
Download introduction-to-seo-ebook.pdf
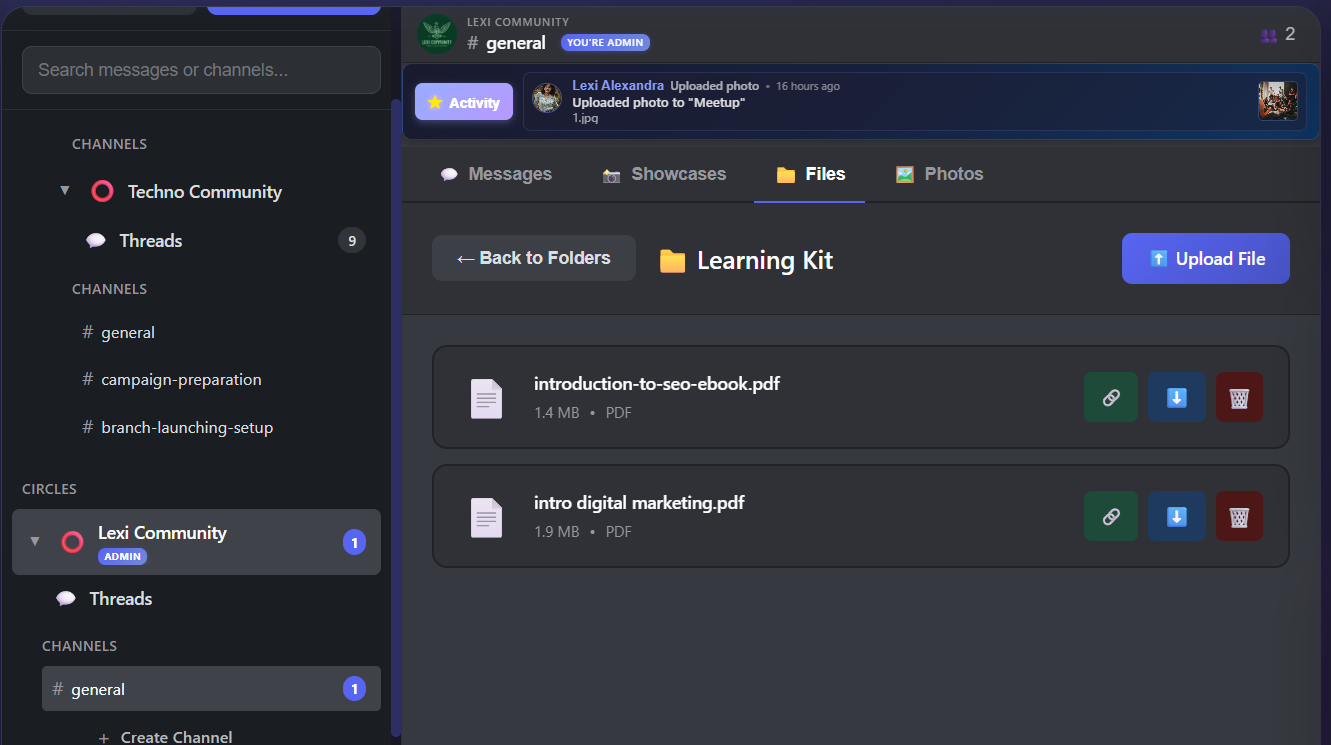coord(1176,397)
